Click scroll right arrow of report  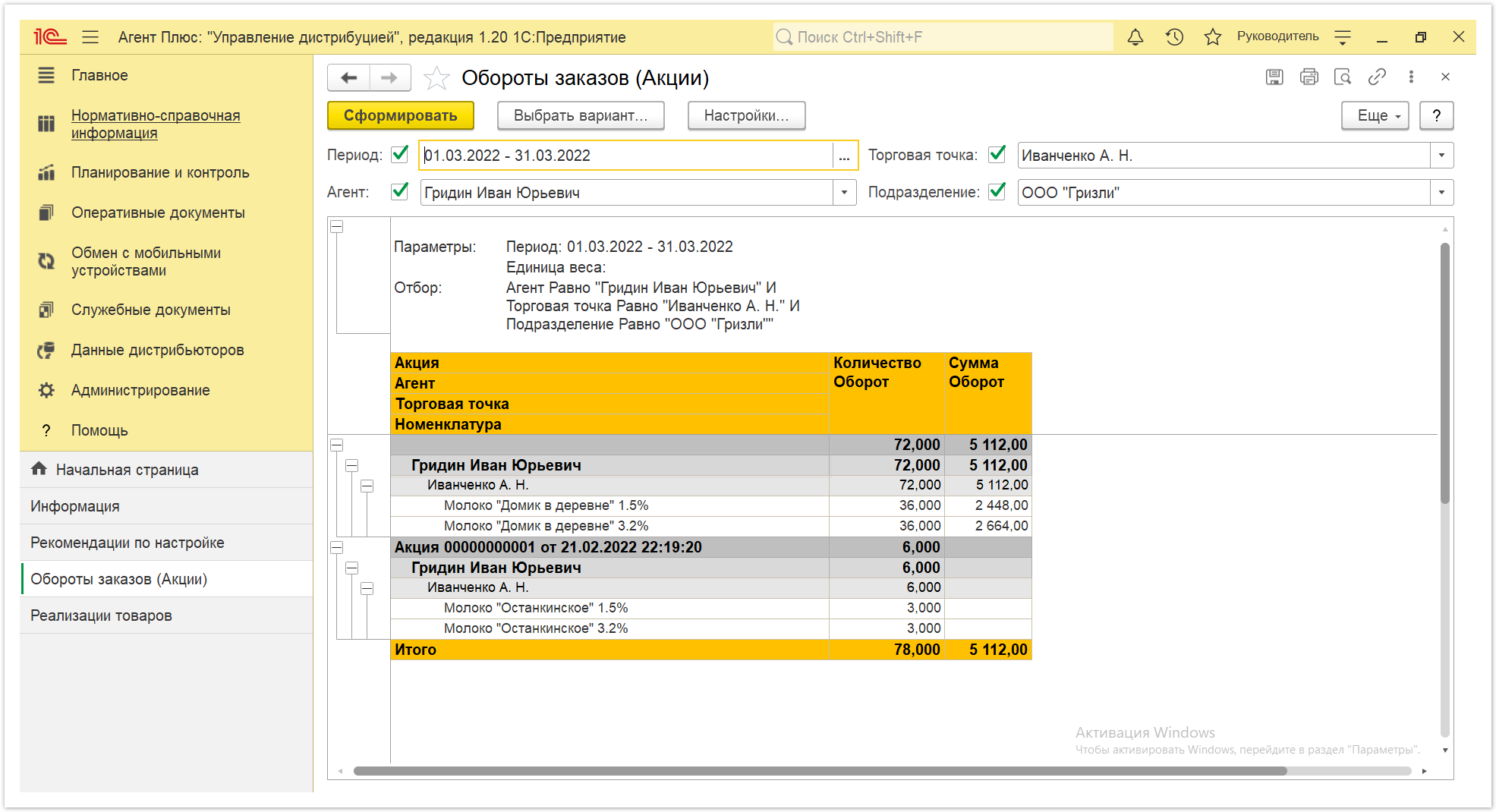coord(1425,771)
